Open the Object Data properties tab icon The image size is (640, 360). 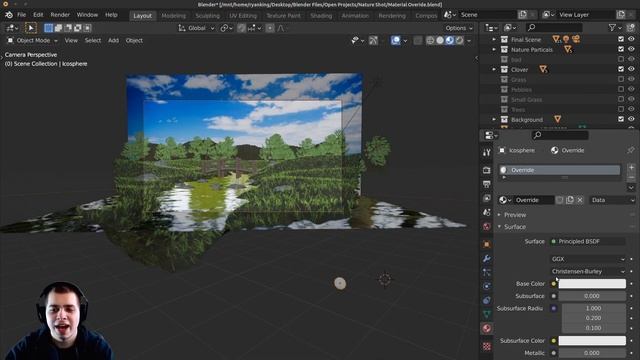[486, 314]
